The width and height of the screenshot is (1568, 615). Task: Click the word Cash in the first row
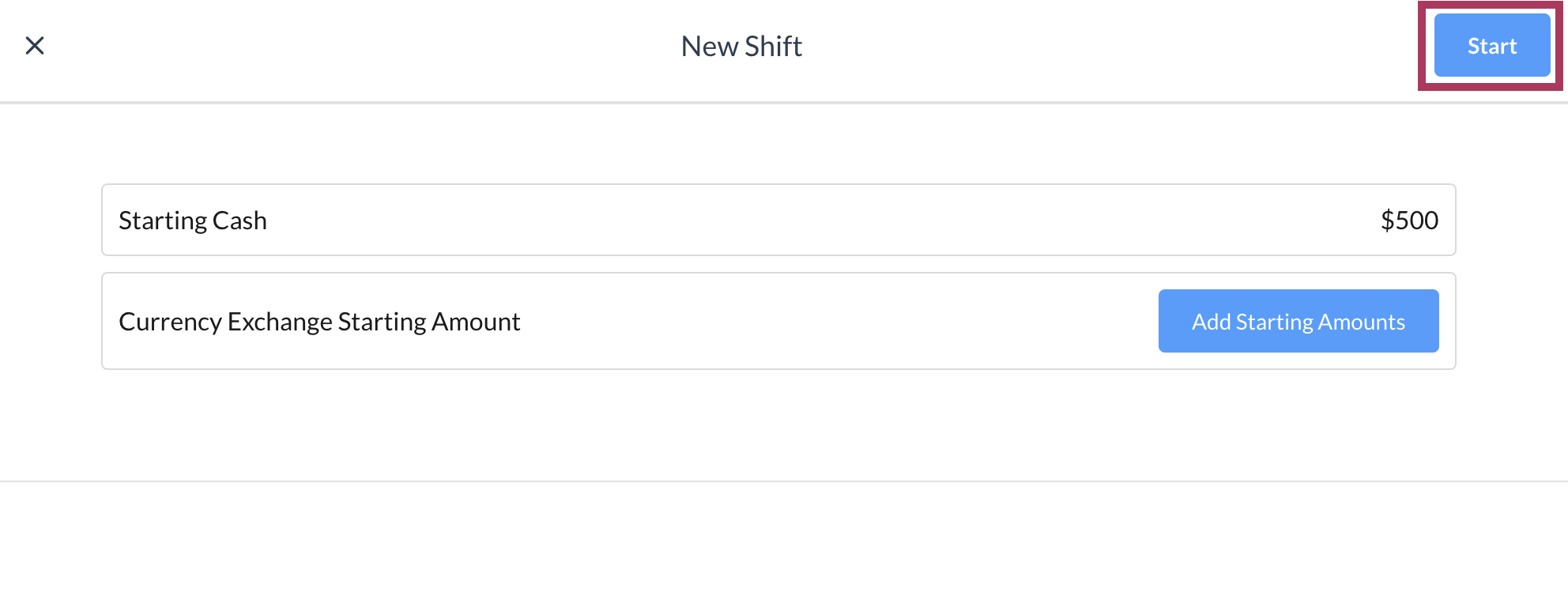click(x=239, y=221)
